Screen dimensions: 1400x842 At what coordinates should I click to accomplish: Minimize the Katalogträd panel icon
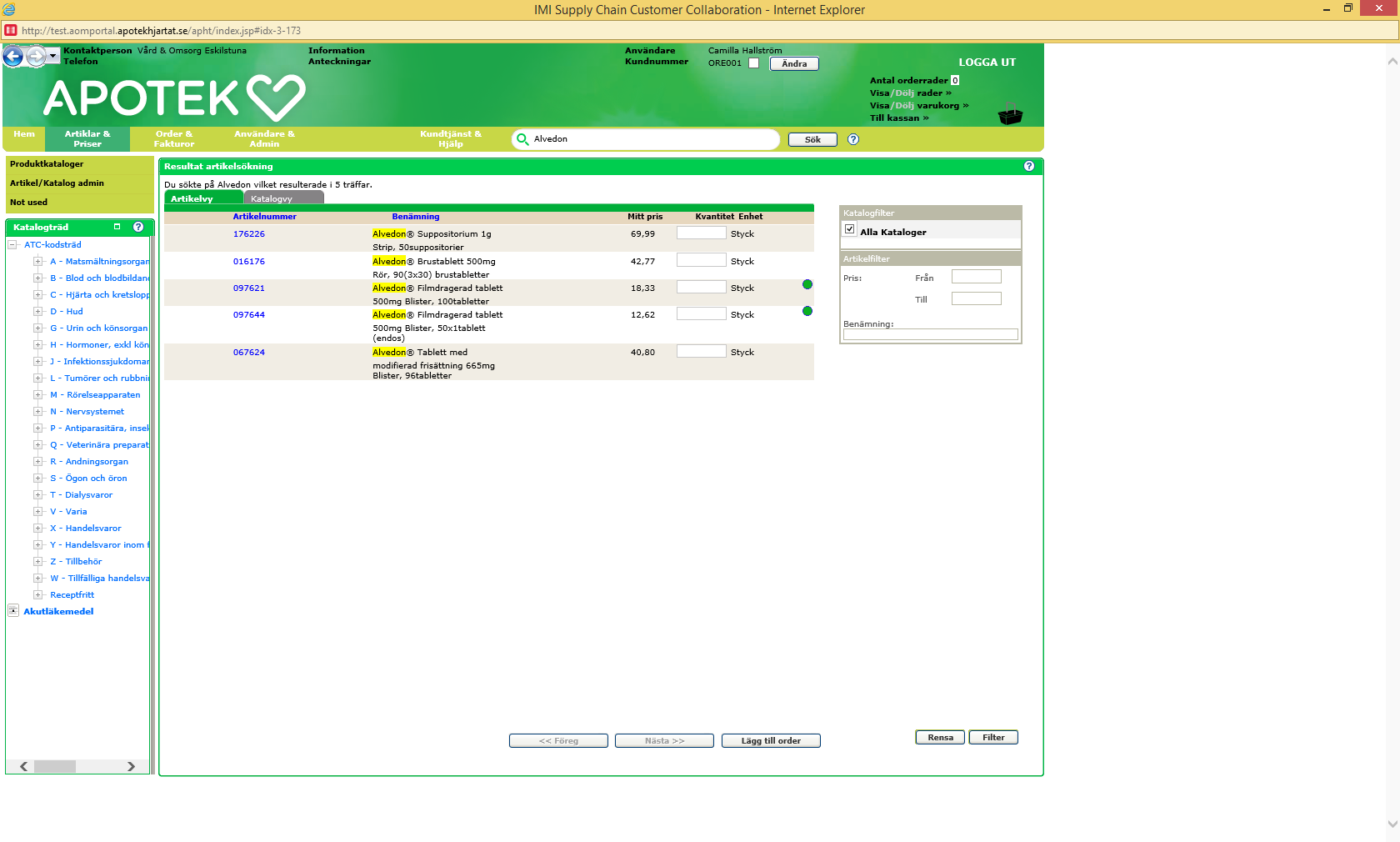coord(117,227)
